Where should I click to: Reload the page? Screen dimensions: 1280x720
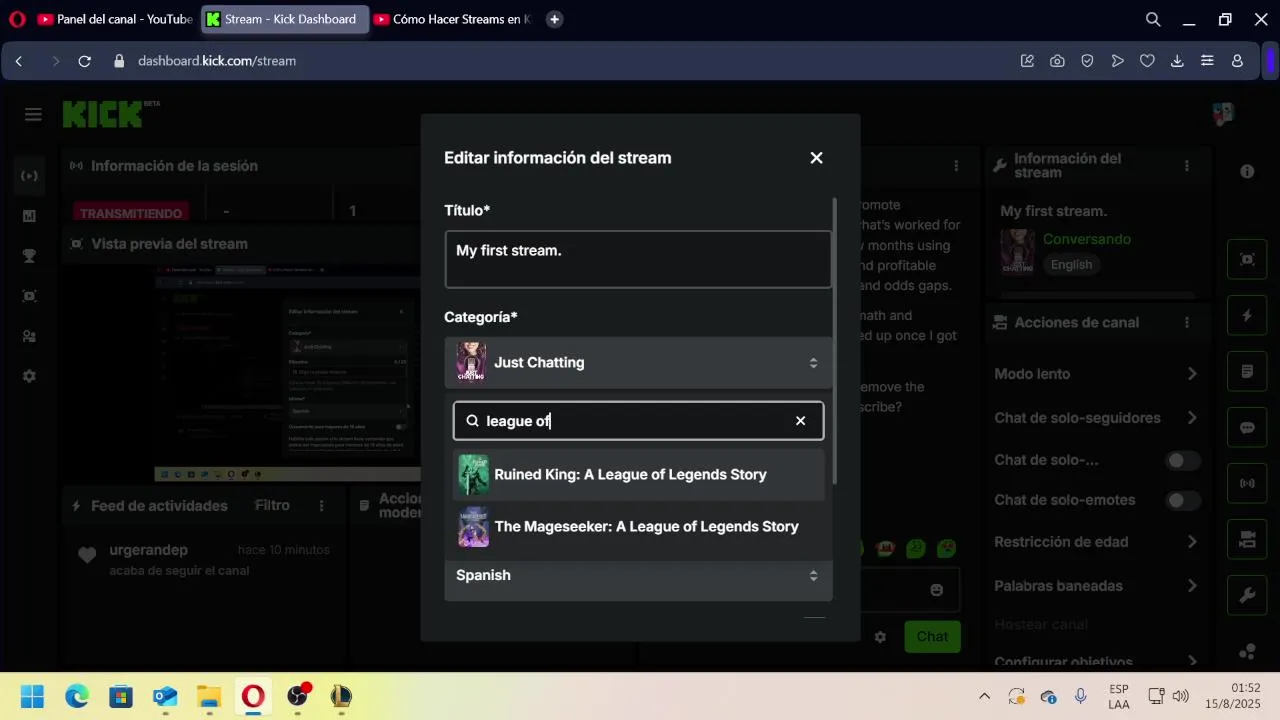tap(85, 61)
